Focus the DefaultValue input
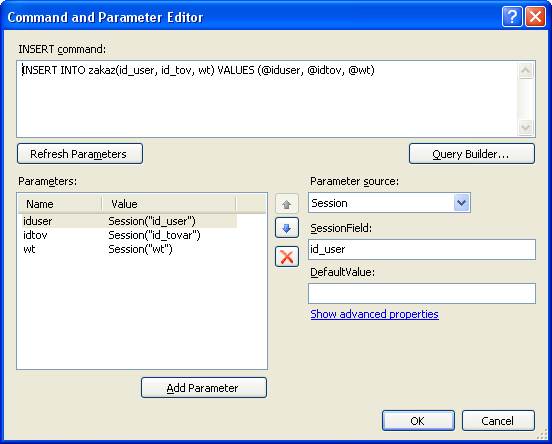This screenshot has width=552, height=444. [422, 293]
